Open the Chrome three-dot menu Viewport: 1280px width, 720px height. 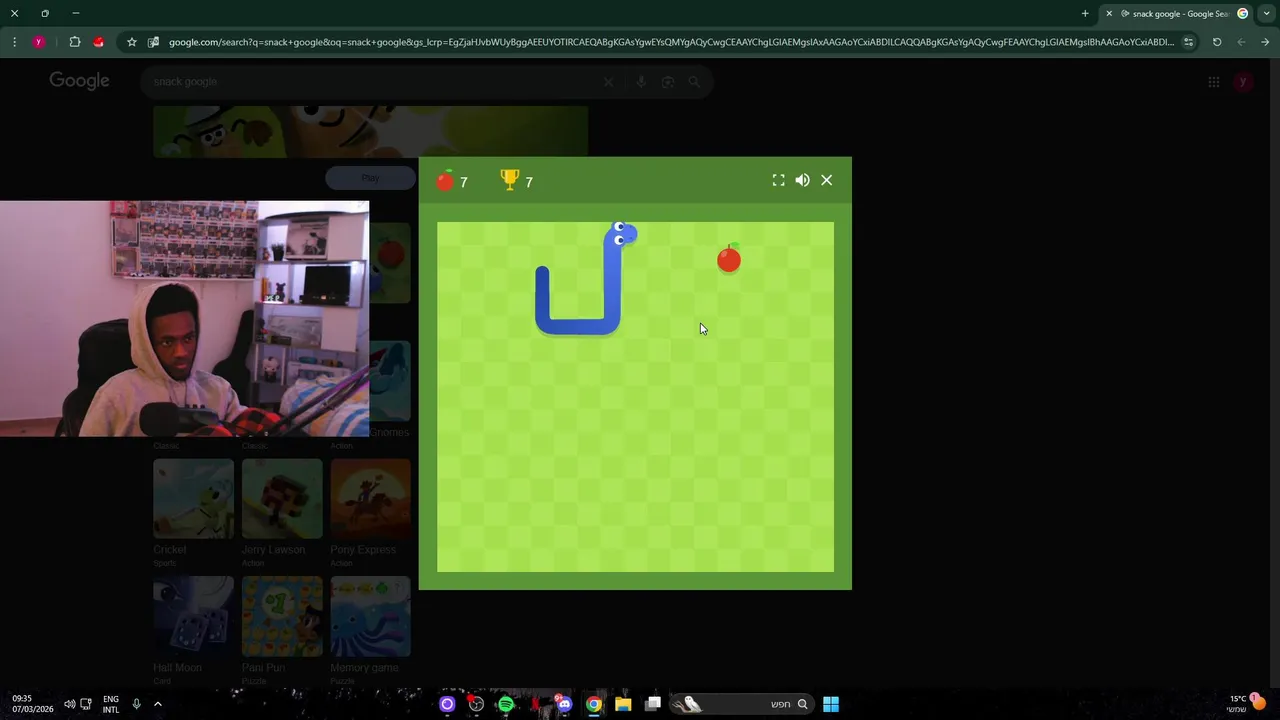coord(14,42)
